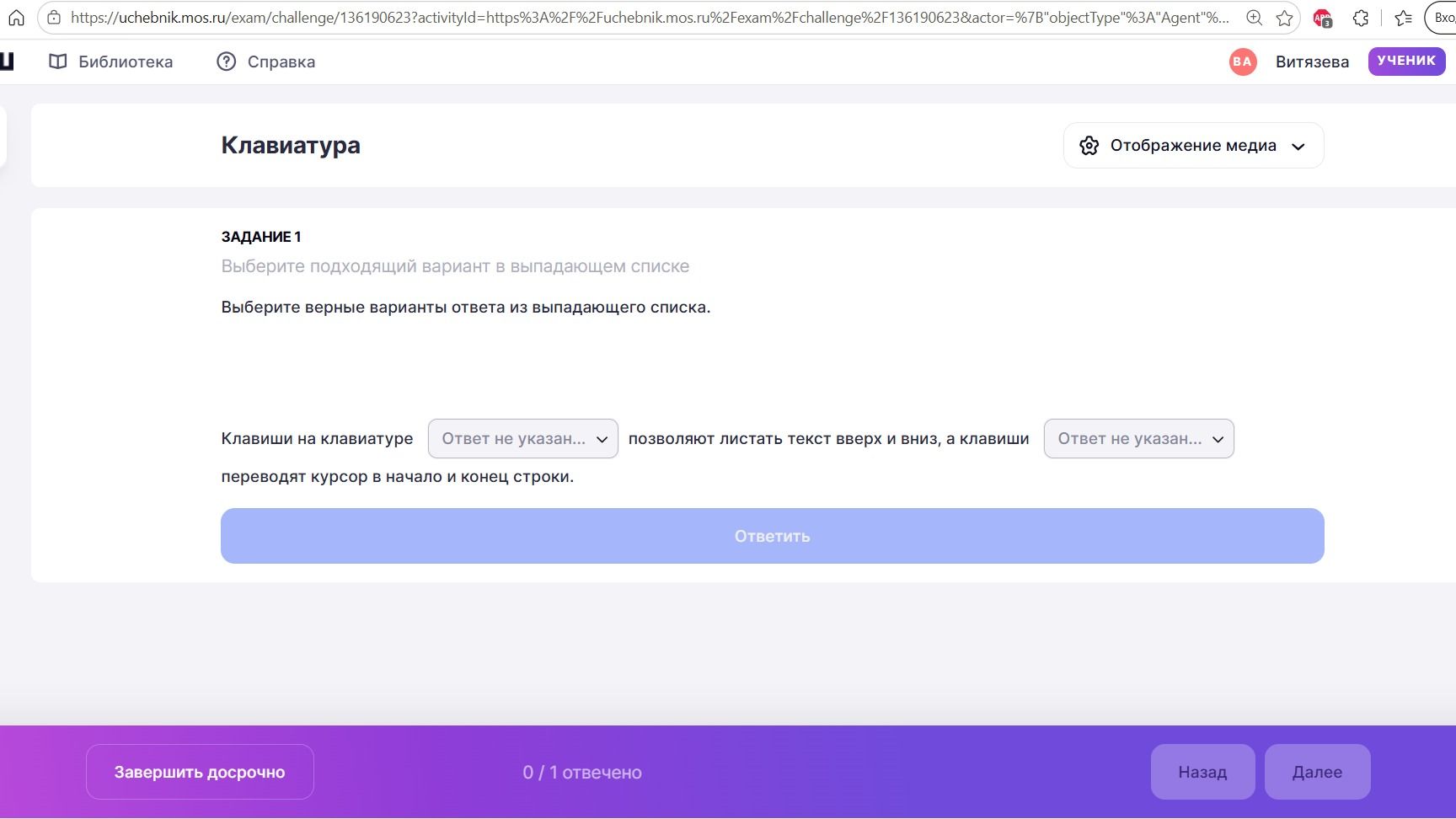Click the BA user avatar

(1243, 62)
